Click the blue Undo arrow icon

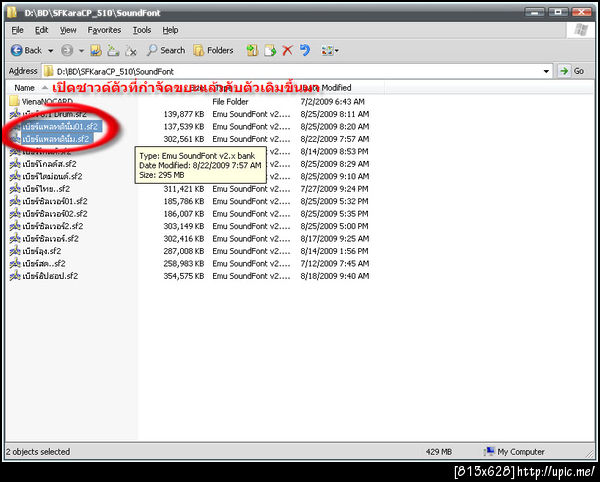(x=305, y=50)
